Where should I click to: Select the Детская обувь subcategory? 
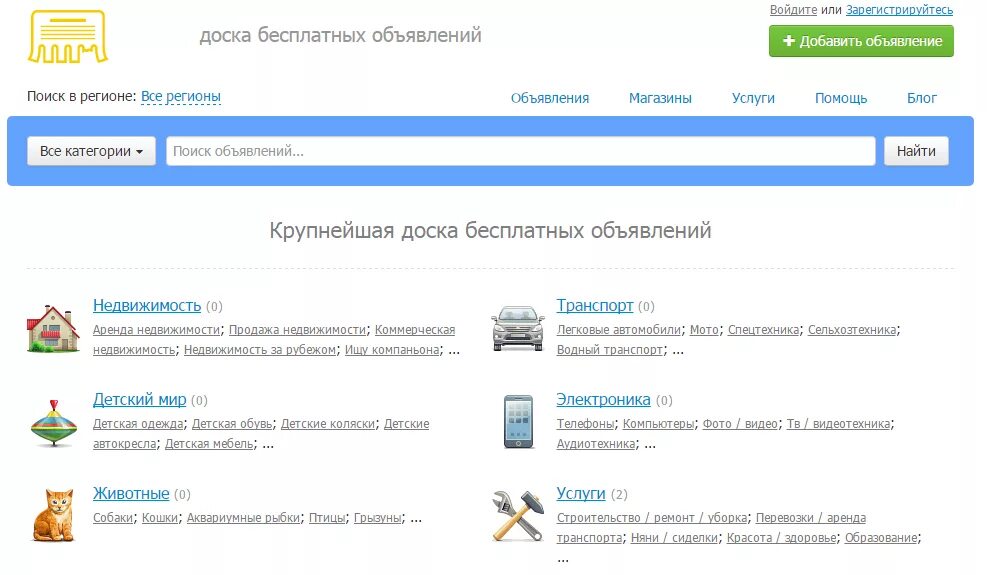[x=232, y=424]
